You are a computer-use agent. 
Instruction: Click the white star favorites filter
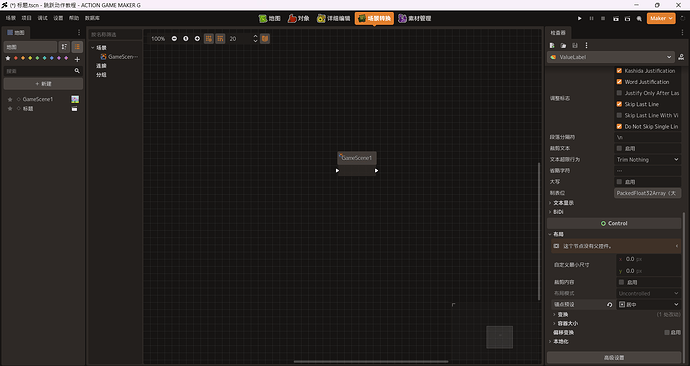click(x=7, y=58)
